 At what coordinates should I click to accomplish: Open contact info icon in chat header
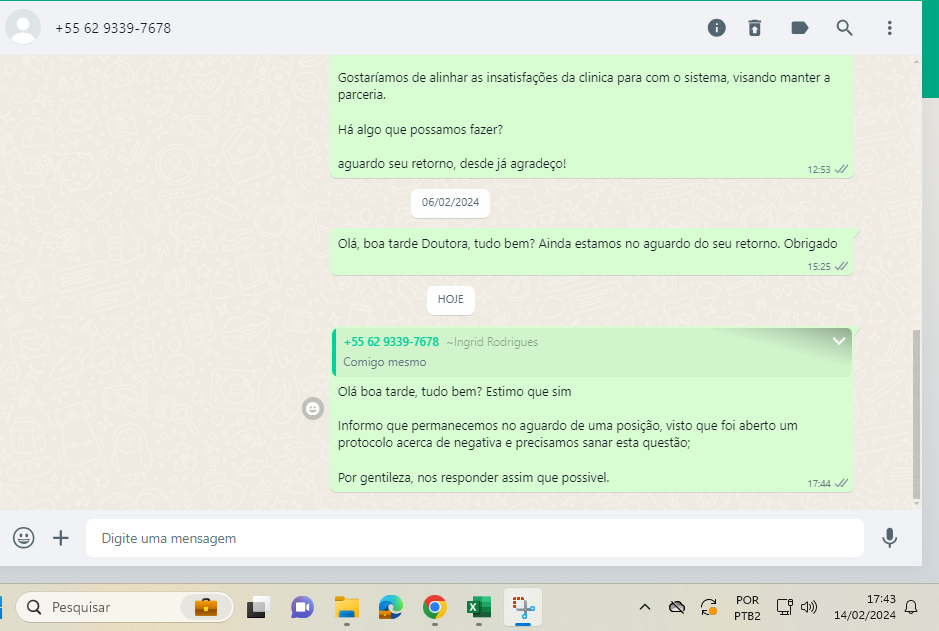coord(716,28)
